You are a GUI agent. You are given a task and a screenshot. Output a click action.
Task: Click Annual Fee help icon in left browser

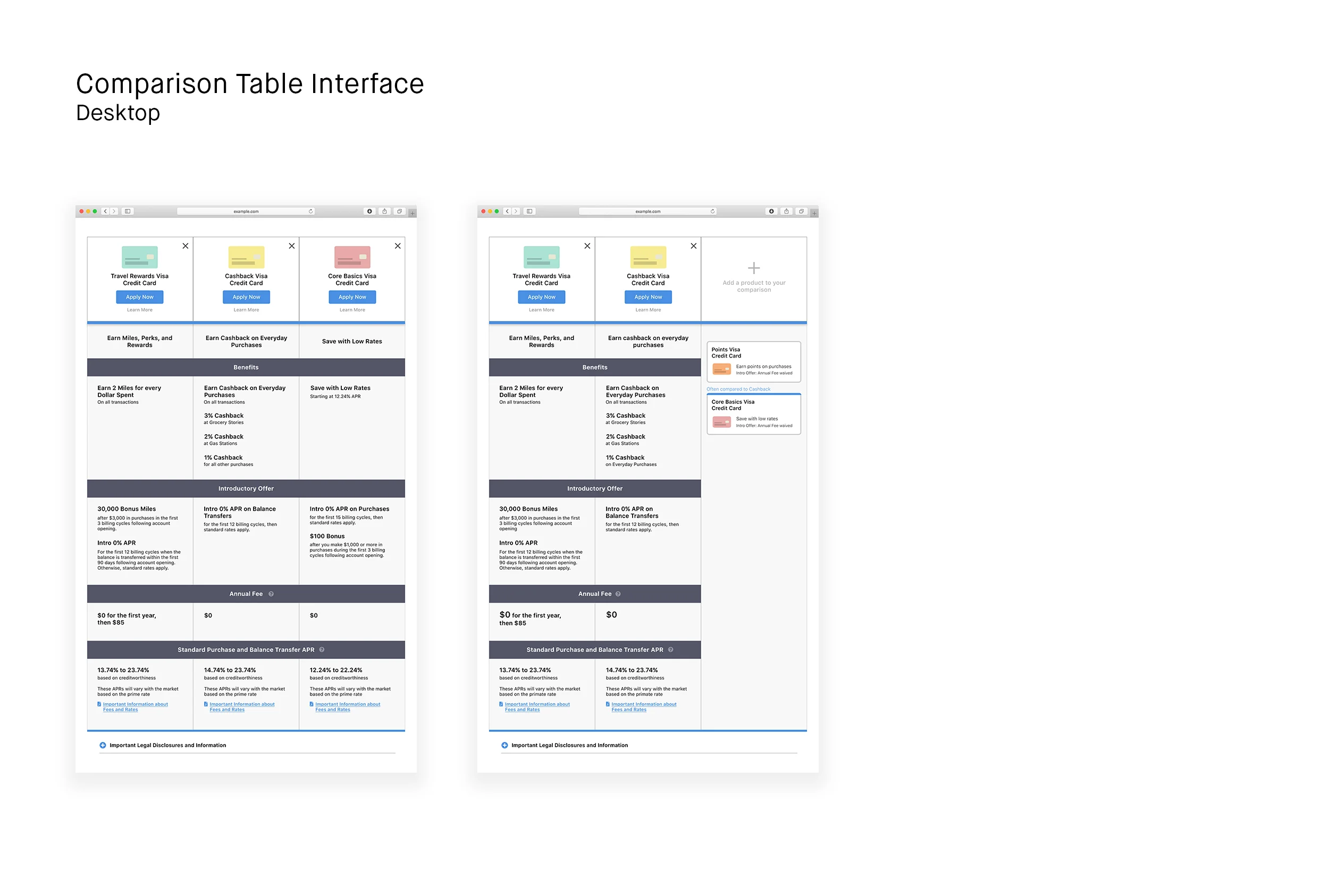271,594
